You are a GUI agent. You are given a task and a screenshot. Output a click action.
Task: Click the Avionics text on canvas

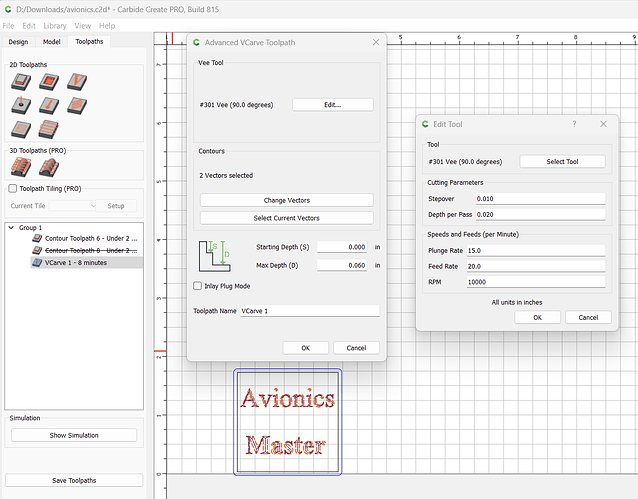[287, 398]
